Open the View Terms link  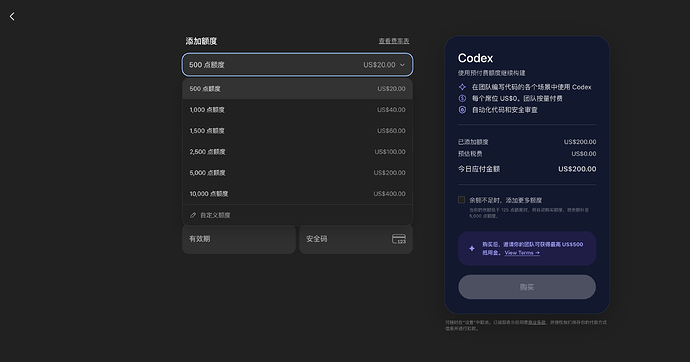coord(522,253)
